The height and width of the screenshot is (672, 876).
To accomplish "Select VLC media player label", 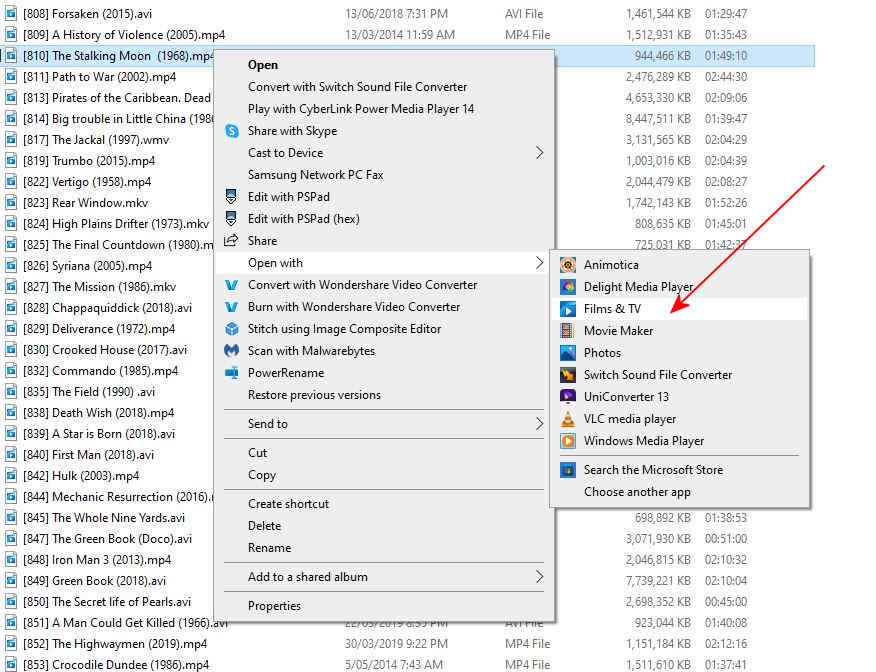I will point(630,419).
